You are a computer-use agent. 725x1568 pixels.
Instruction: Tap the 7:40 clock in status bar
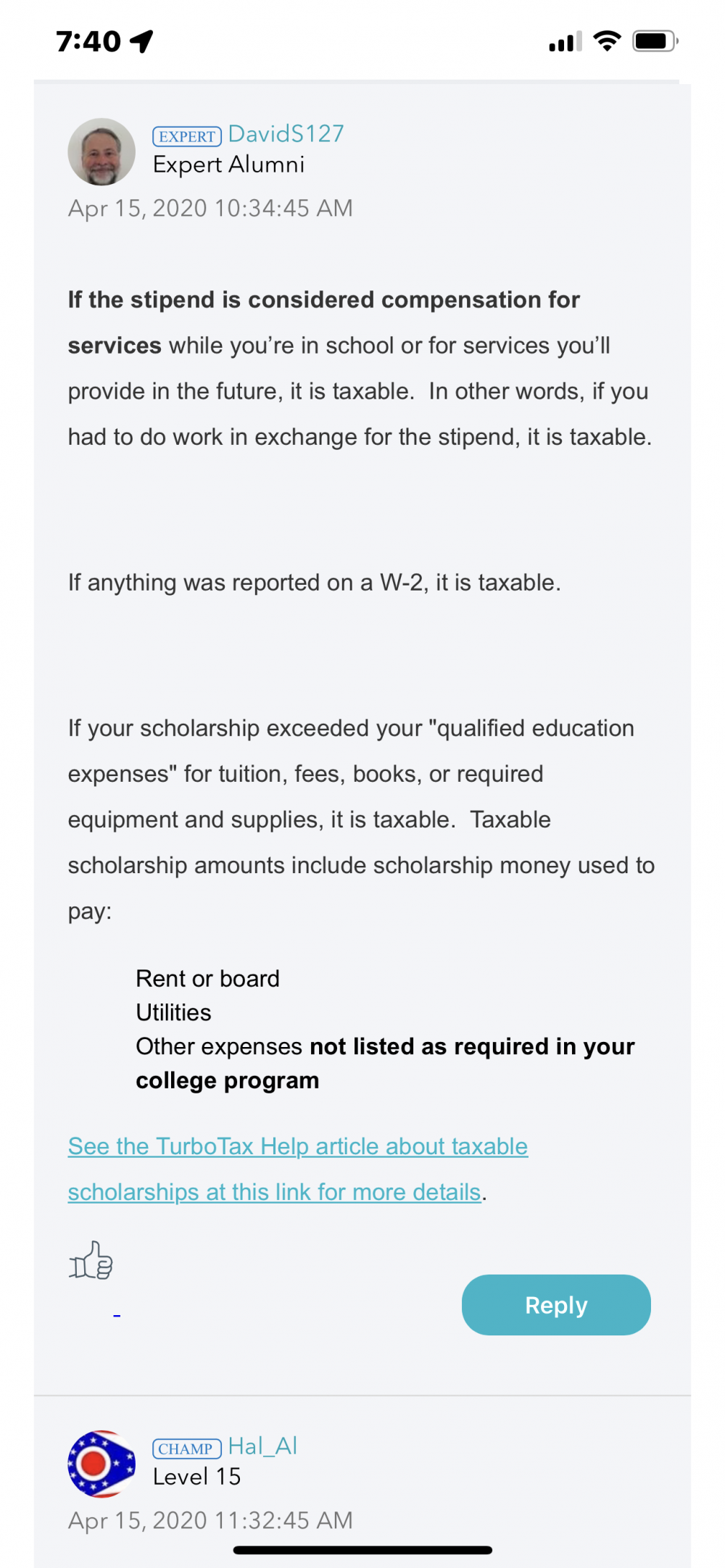click(88, 41)
